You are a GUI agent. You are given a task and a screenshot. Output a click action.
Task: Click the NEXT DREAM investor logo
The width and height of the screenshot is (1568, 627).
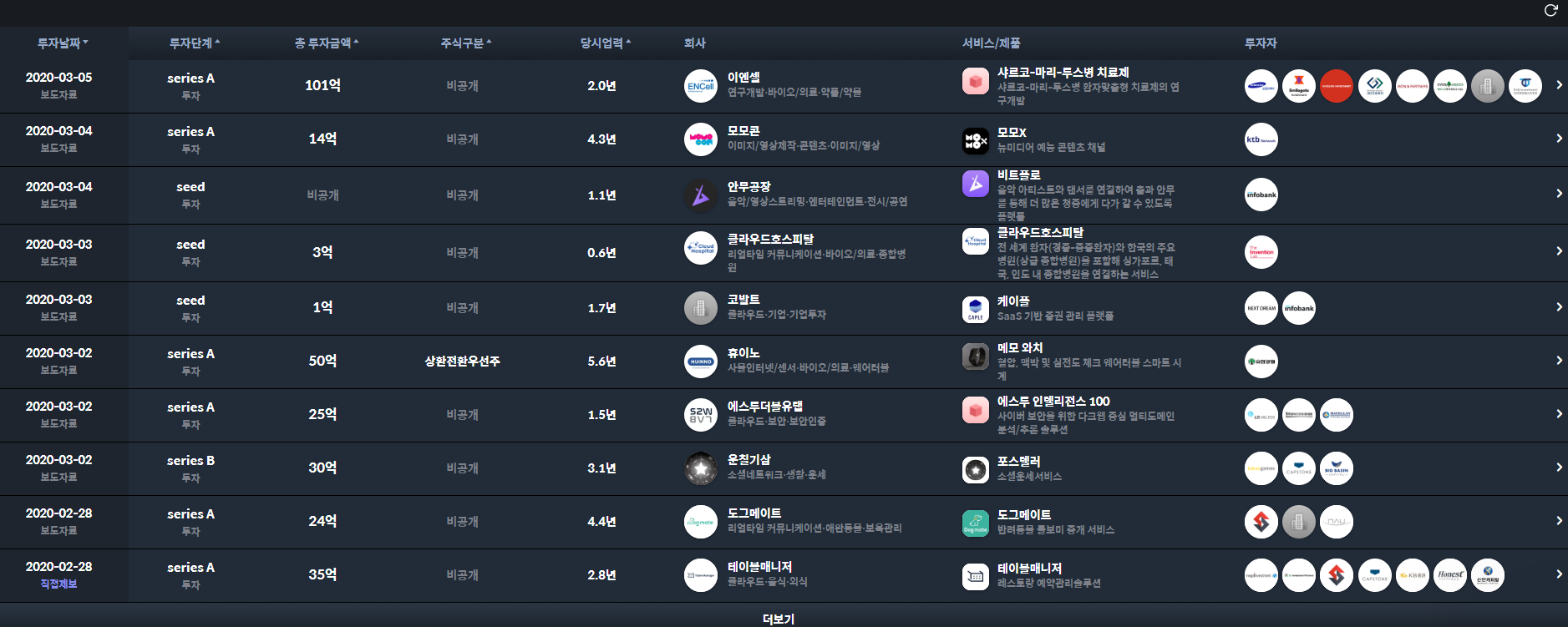coord(1261,308)
